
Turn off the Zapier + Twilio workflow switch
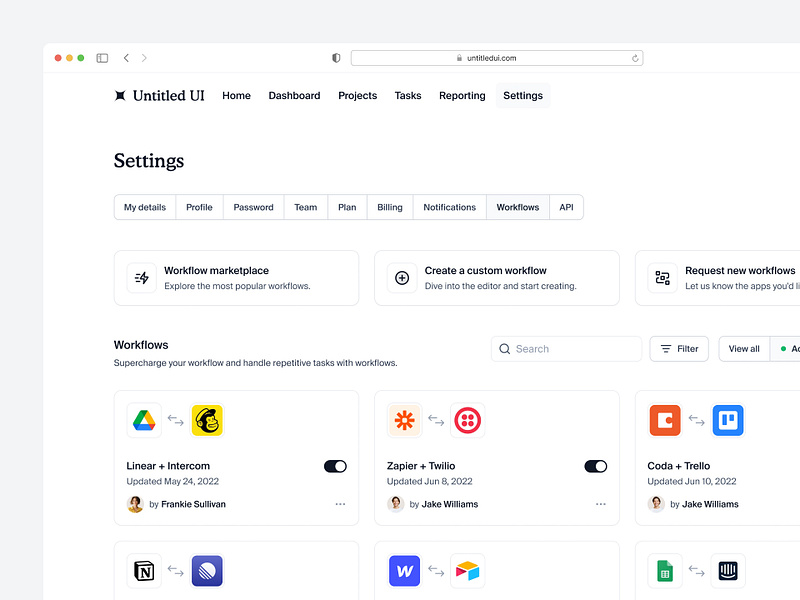pos(595,466)
